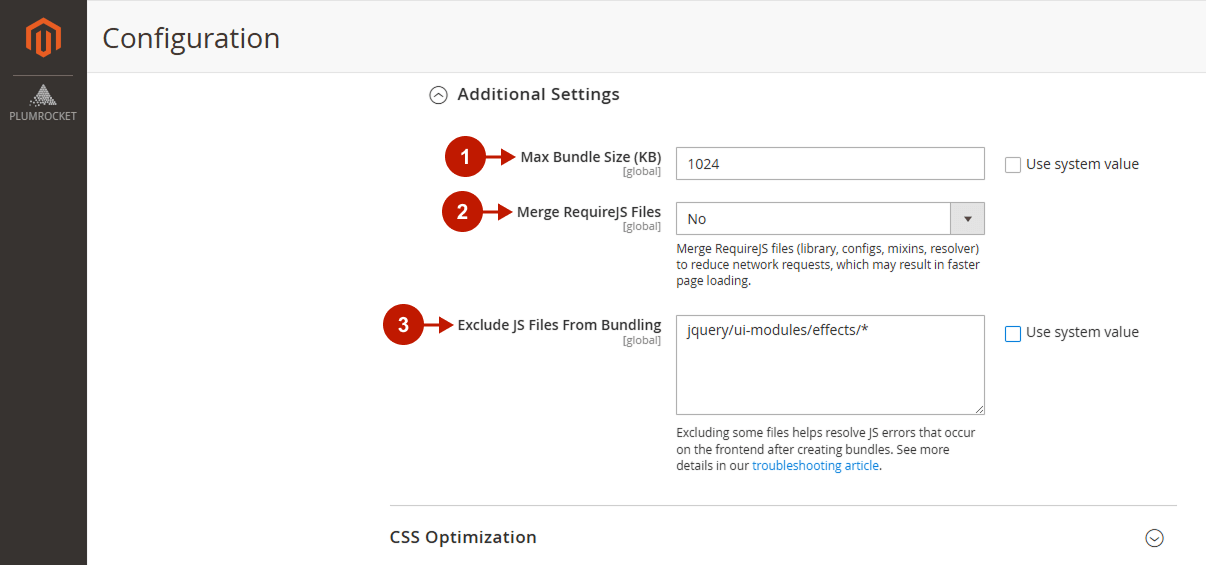
Task: Expand CSS Optimization using the chevron icon
Action: [1154, 538]
